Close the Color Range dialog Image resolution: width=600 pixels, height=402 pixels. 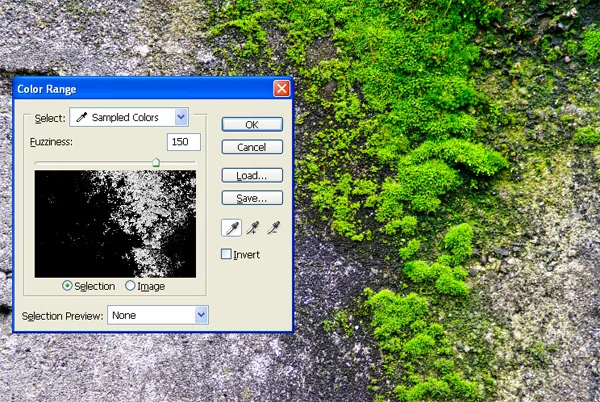pos(281,89)
